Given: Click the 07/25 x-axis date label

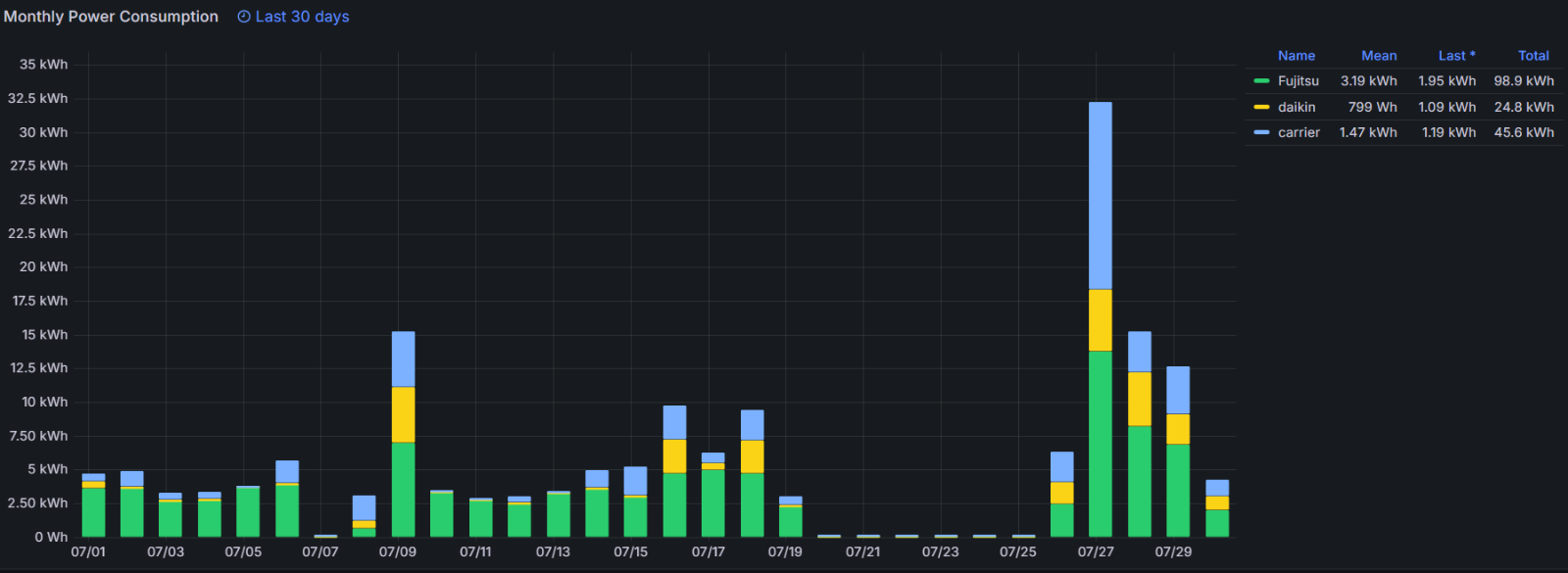Looking at the screenshot, I should tap(1018, 552).
